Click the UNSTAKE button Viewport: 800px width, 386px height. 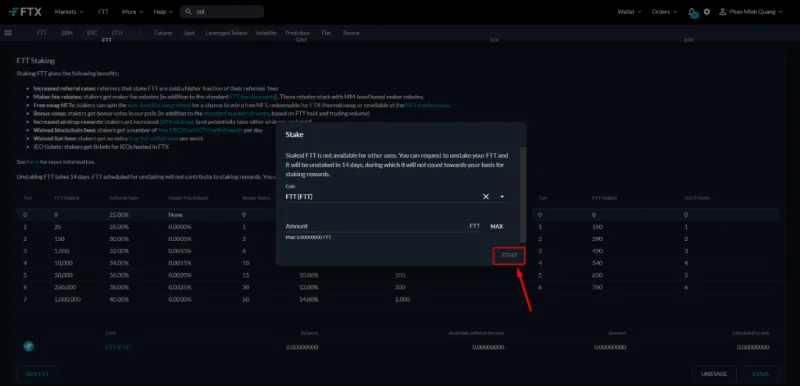[x=714, y=374]
